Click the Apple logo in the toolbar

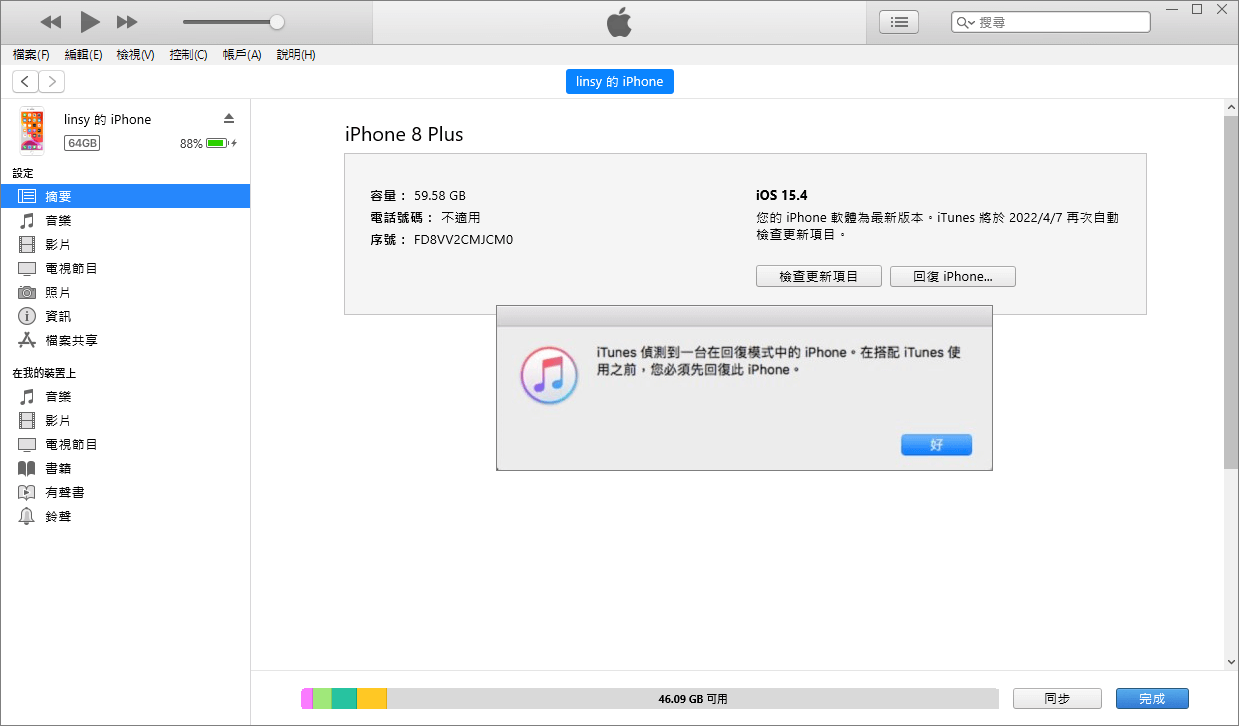619,20
